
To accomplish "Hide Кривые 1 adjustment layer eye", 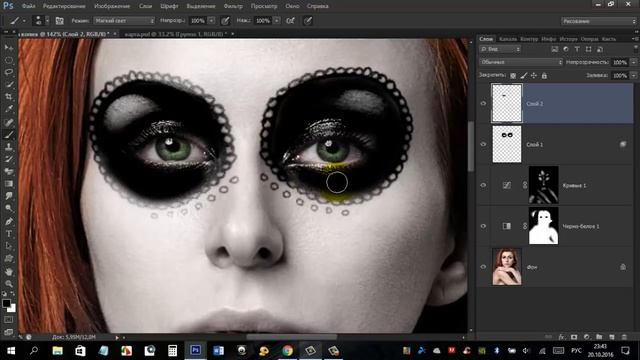I will (x=483, y=185).
